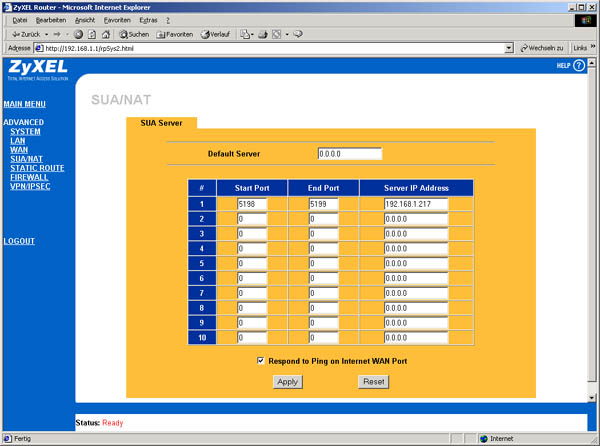Expand the Links toolbar chevron
600x446 pixels.
tap(592, 47)
